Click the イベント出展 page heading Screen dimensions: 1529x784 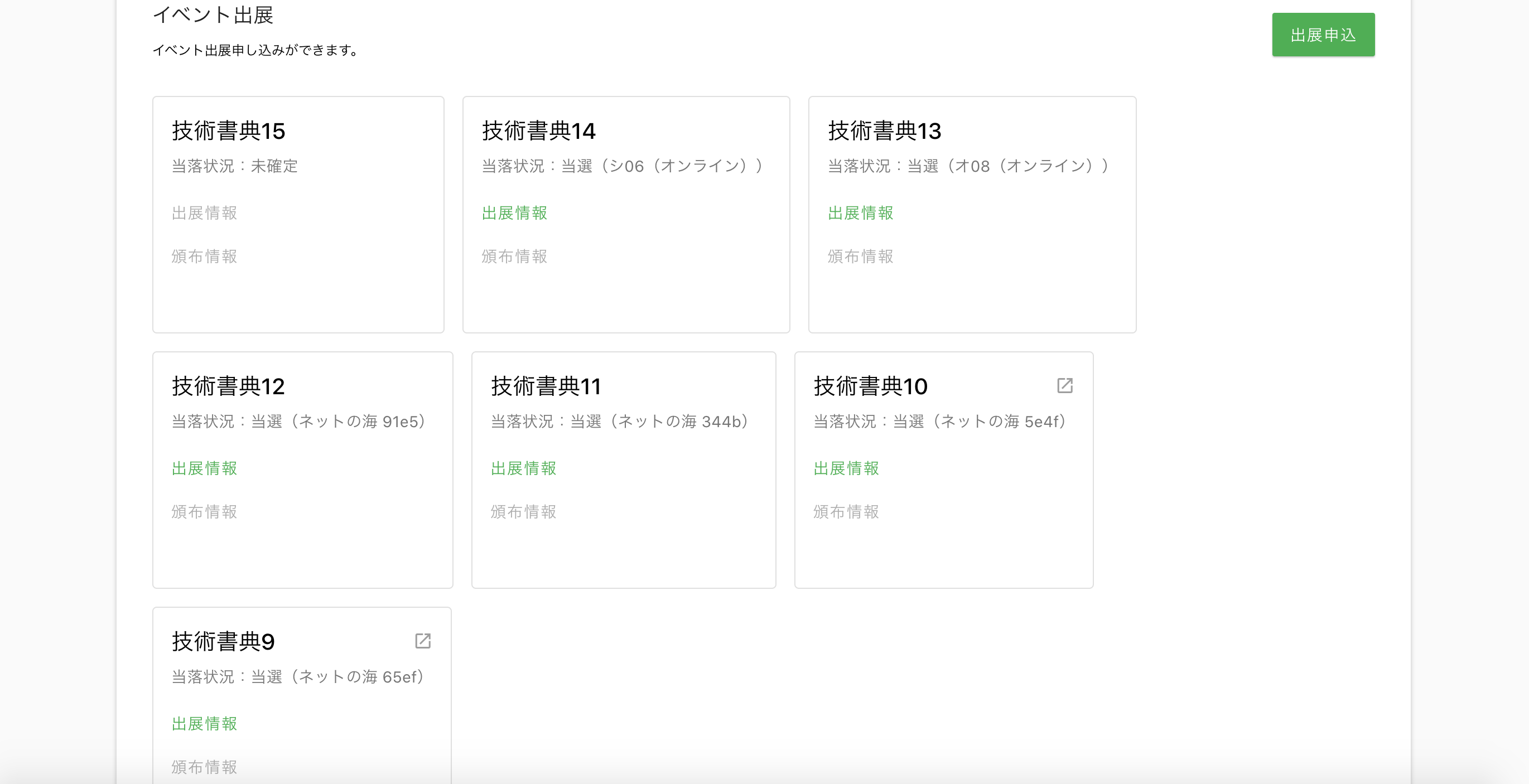click(213, 15)
